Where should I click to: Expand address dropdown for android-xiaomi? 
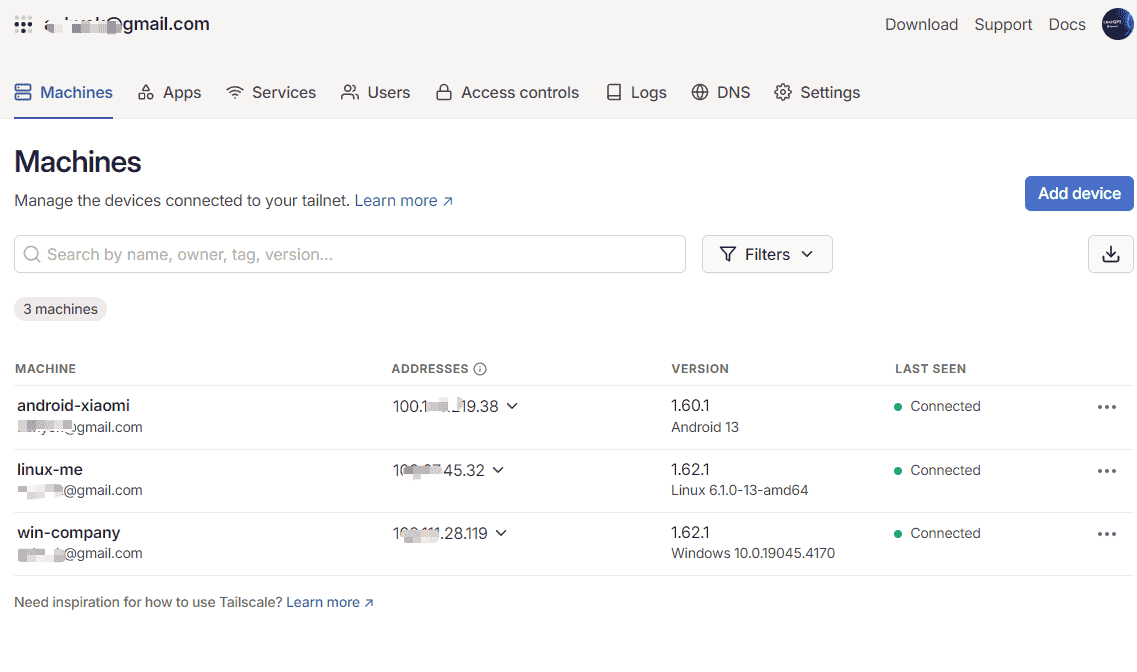[x=512, y=406]
